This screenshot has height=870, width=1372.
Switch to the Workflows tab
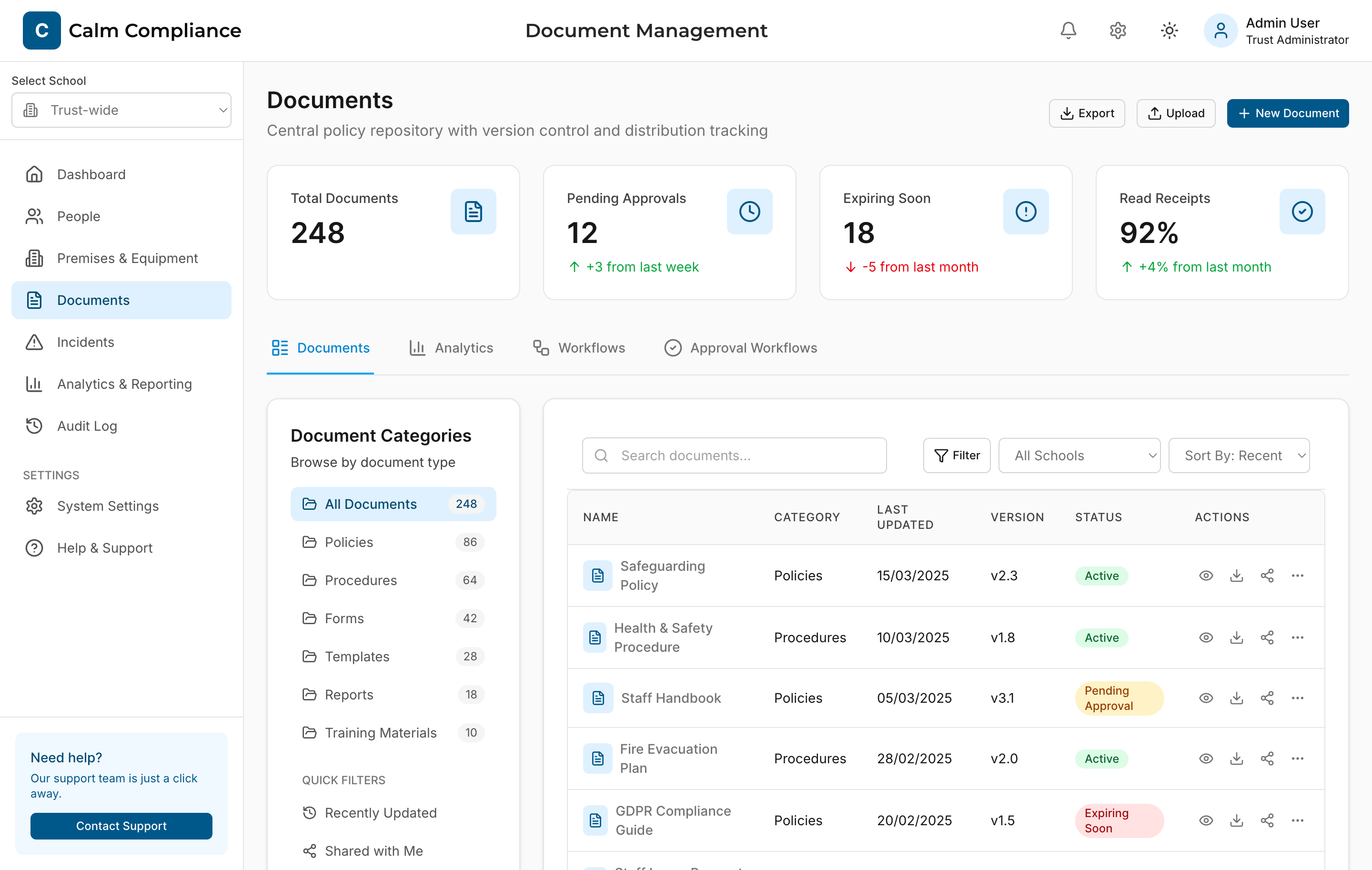pyautogui.click(x=579, y=347)
